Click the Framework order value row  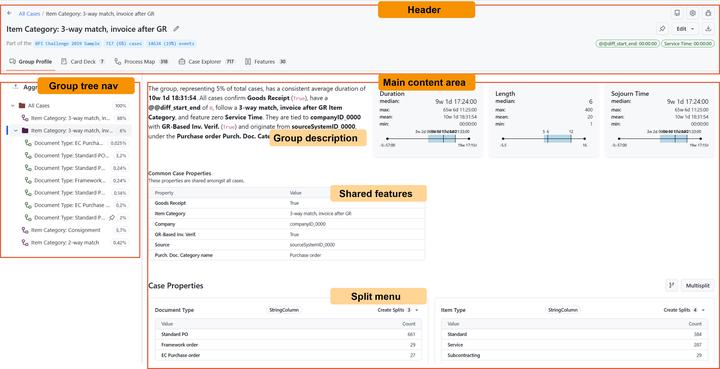(287, 345)
